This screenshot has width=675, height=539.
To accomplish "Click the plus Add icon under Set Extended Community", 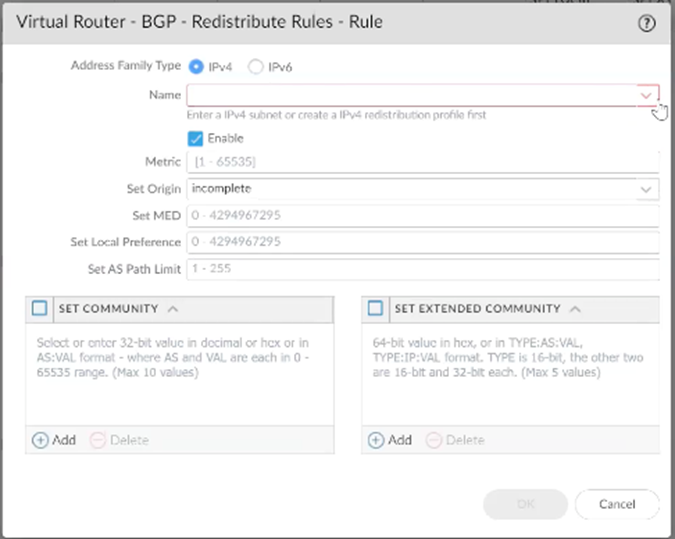I will tap(377, 440).
